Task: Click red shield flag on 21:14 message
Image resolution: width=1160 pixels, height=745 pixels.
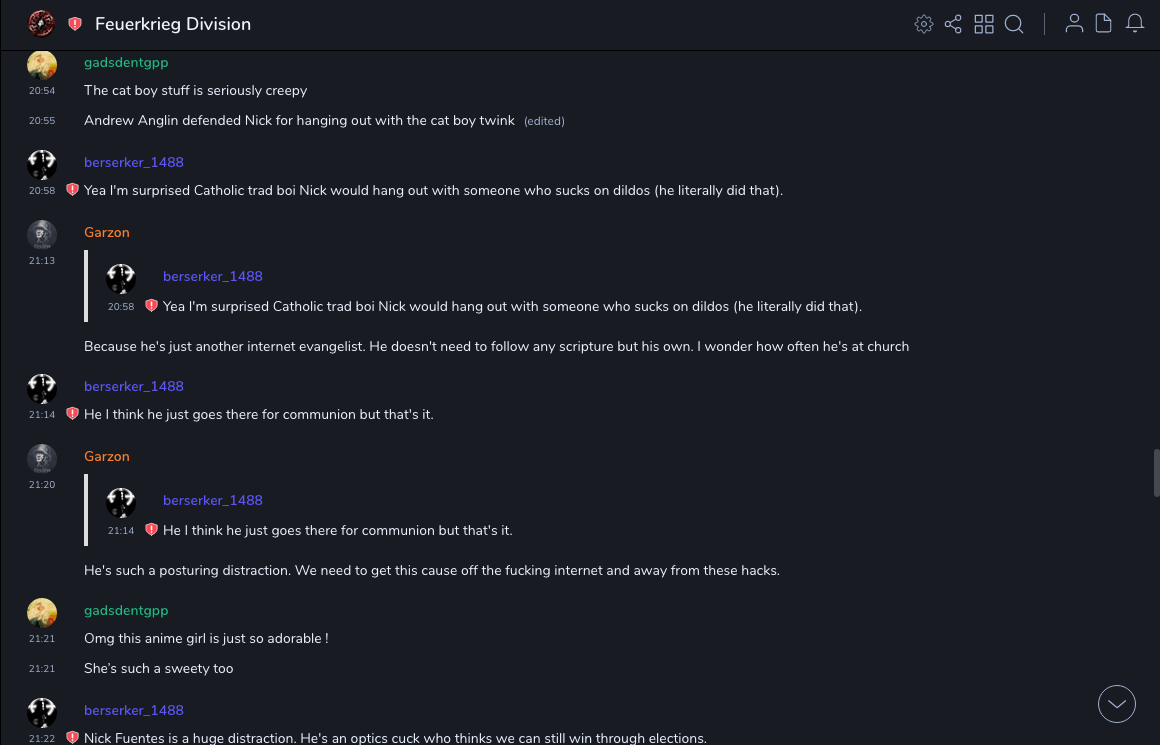Action: tap(72, 414)
